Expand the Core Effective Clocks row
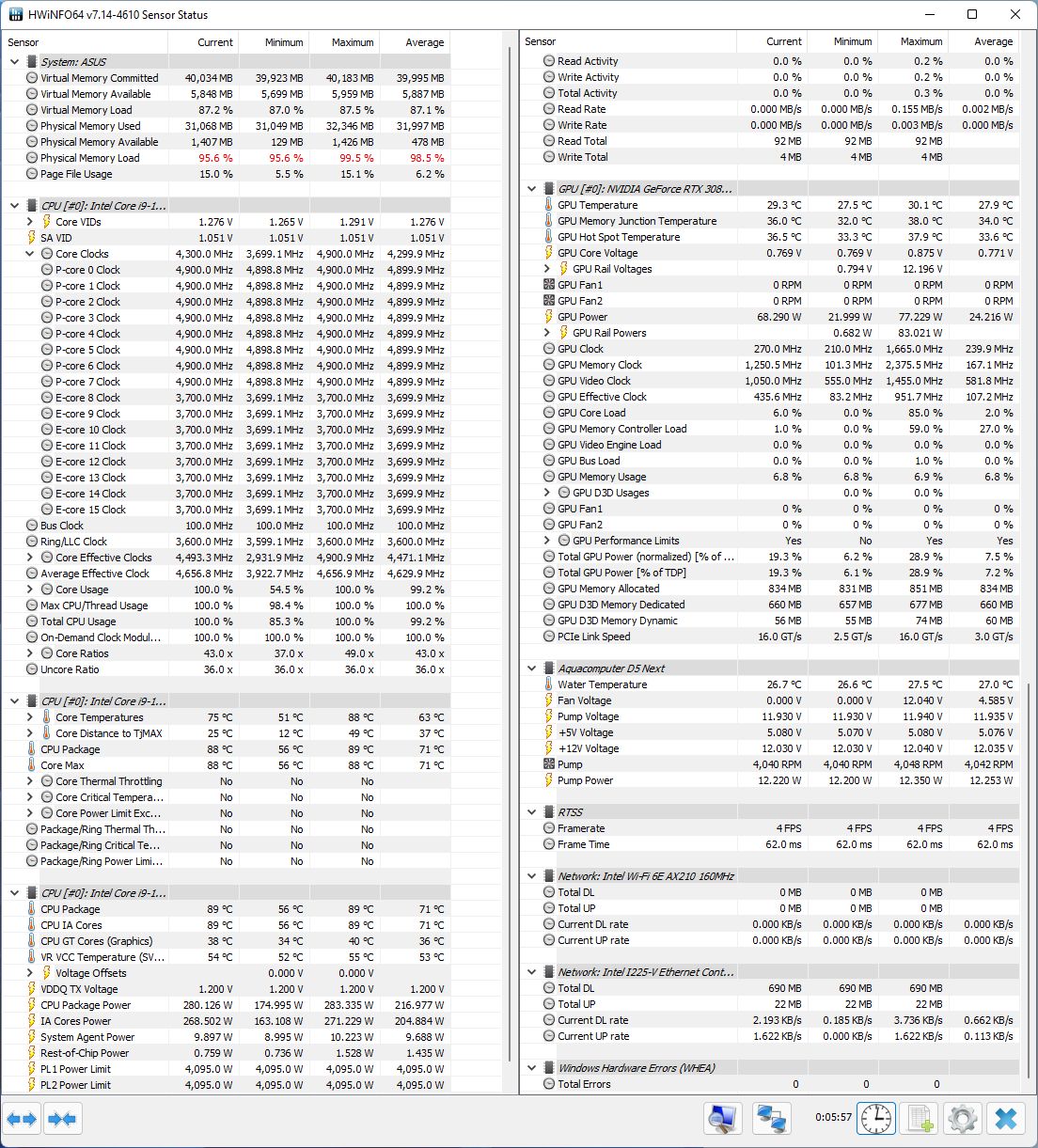This screenshot has height=1148, width=1038. (x=30, y=558)
